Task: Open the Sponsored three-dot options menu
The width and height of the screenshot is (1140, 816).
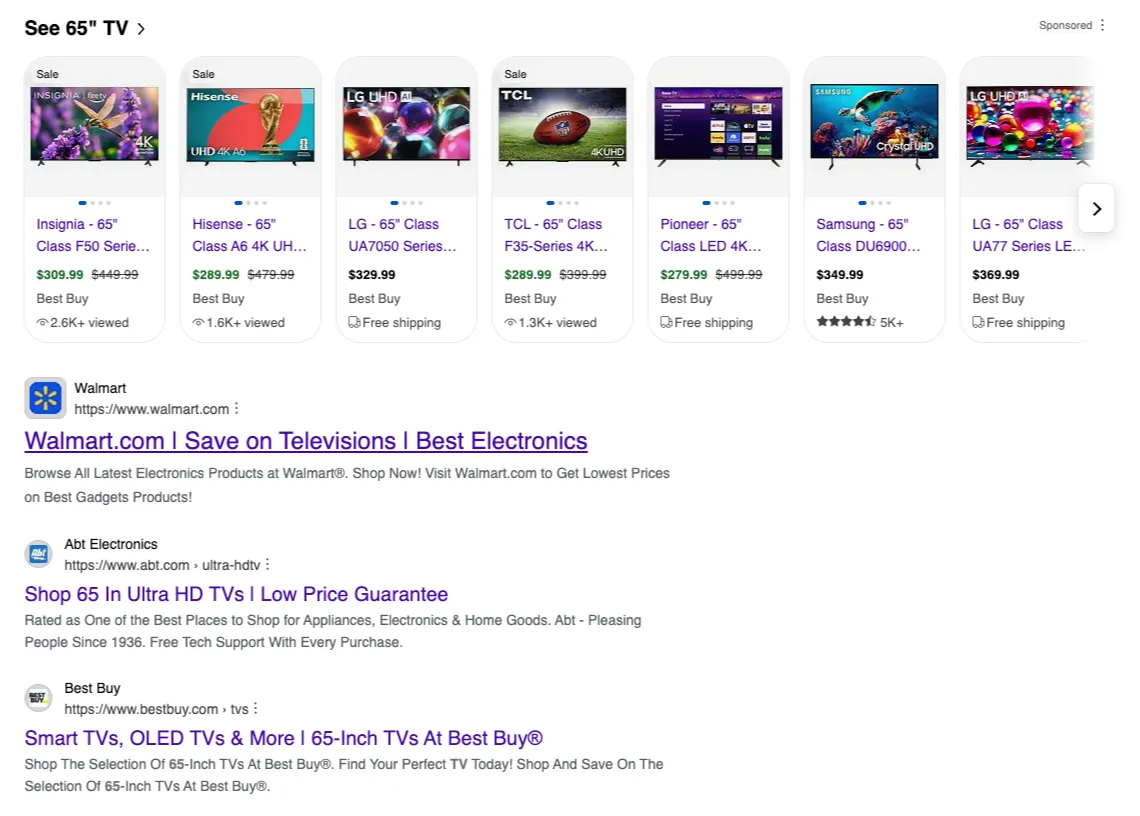Action: click(1102, 25)
